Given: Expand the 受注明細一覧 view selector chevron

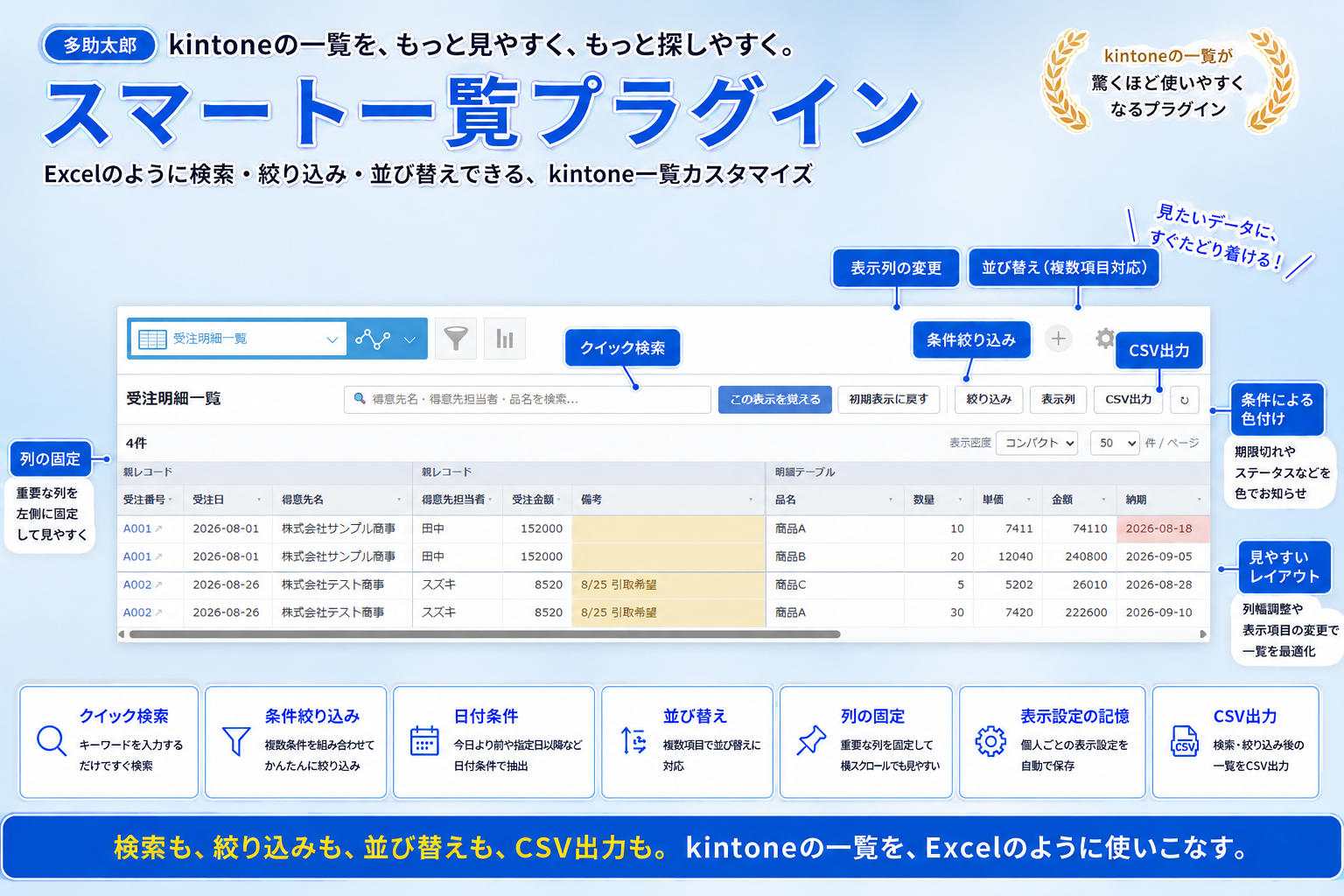Looking at the screenshot, I should click(x=332, y=339).
